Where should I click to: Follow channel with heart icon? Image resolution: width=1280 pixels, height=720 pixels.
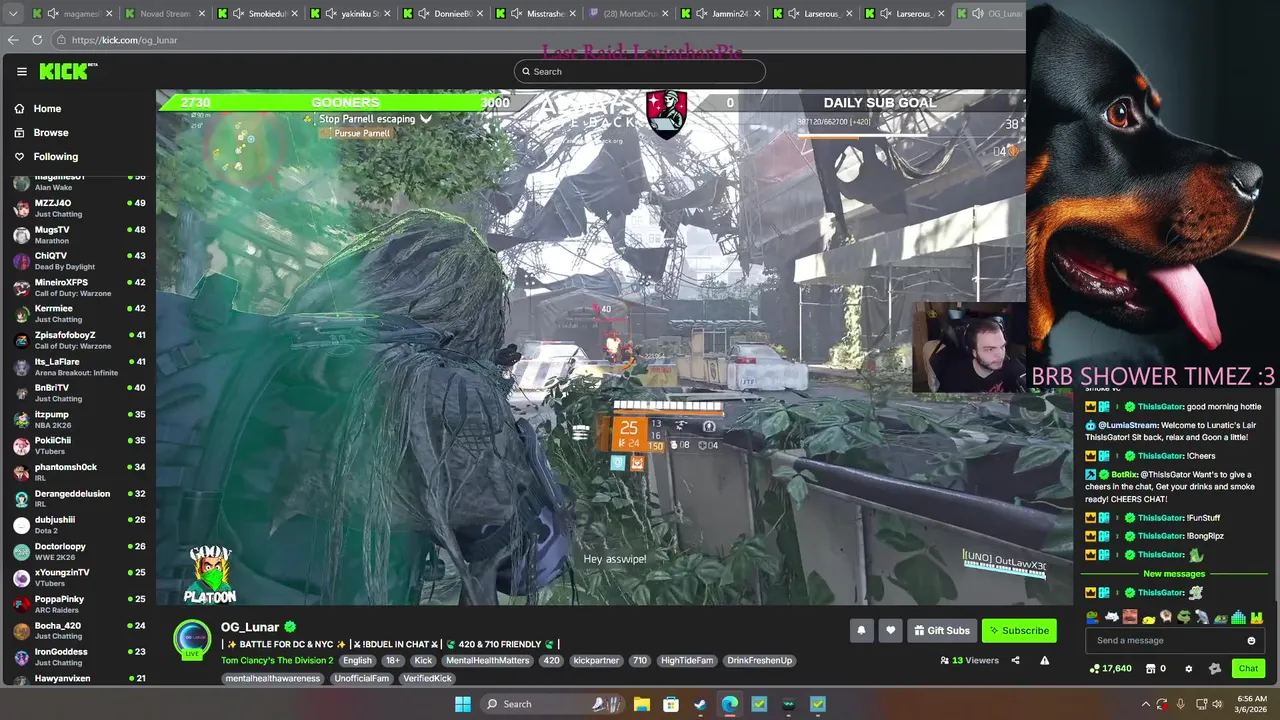pos(890,630)
